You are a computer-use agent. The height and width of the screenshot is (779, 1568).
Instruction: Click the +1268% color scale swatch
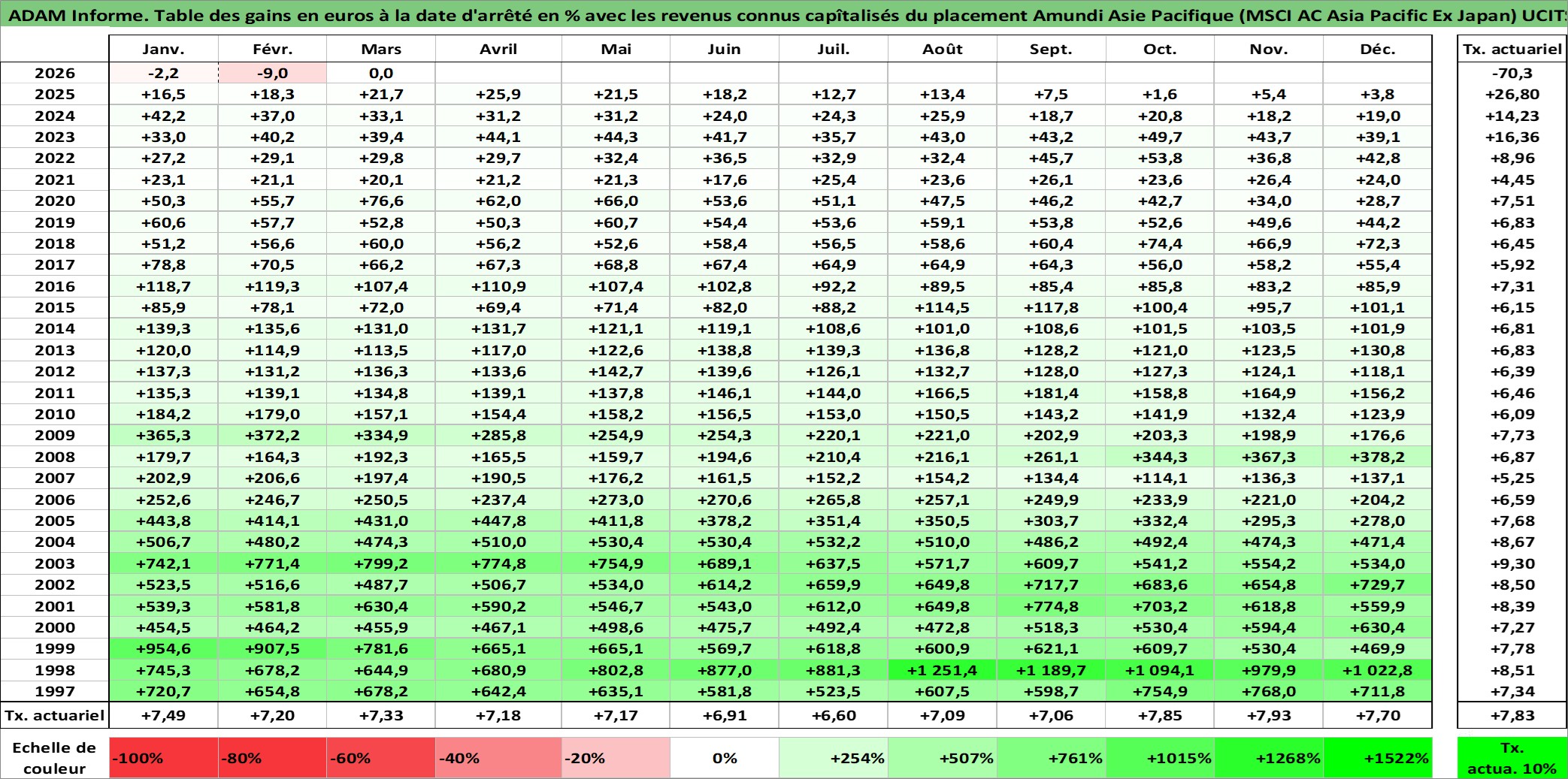tap(1269, 758)
